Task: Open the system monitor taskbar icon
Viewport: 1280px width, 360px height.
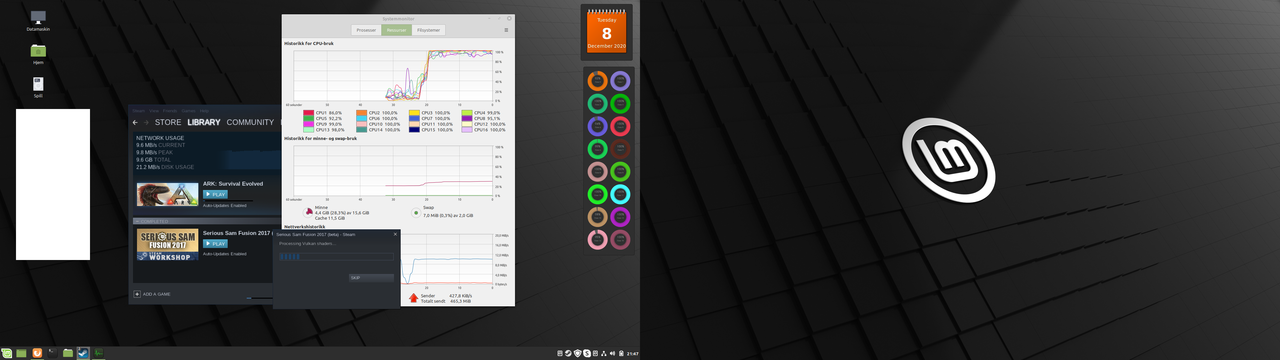Action: pos(99,353)
